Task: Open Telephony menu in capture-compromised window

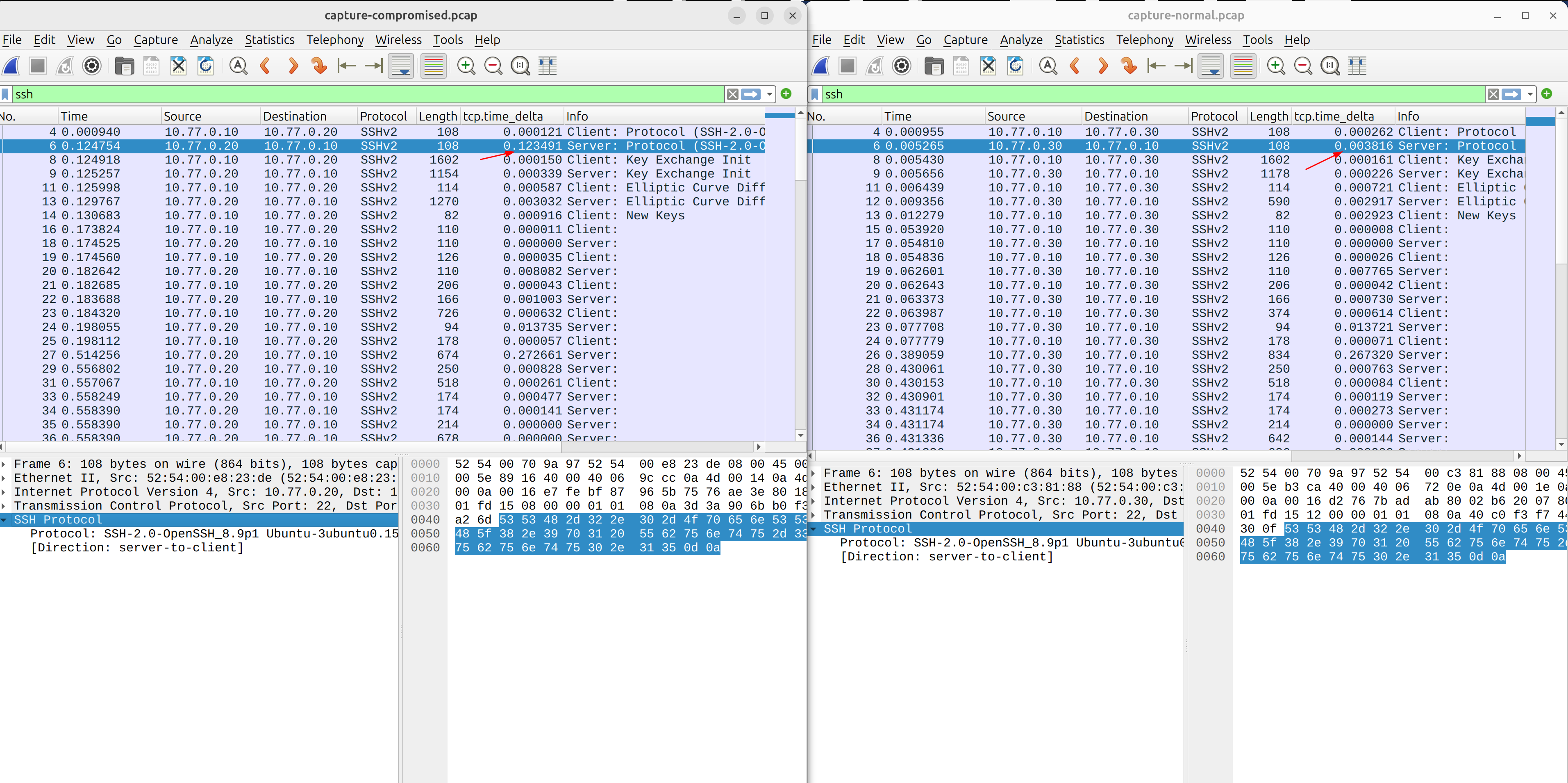Action: [x=335, y=40]
